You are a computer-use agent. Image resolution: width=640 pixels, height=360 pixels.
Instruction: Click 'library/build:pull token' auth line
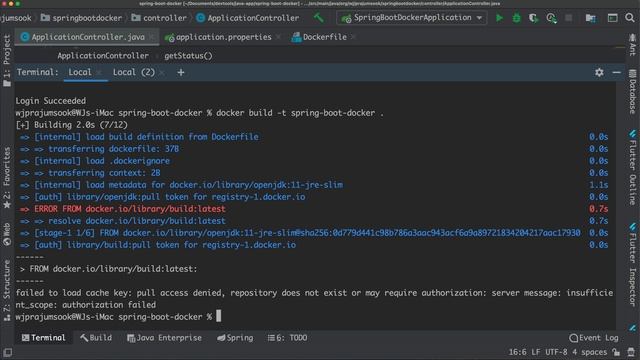pos(158,245)
